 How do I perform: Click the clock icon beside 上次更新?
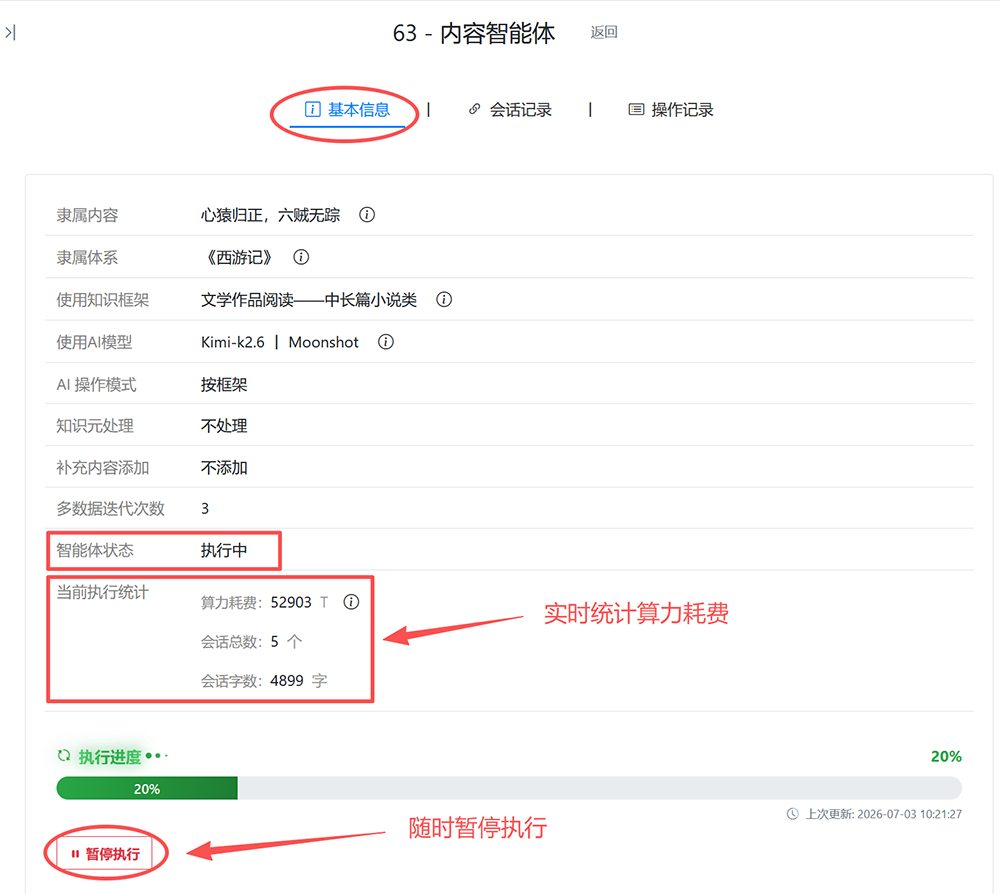(792, 814)
